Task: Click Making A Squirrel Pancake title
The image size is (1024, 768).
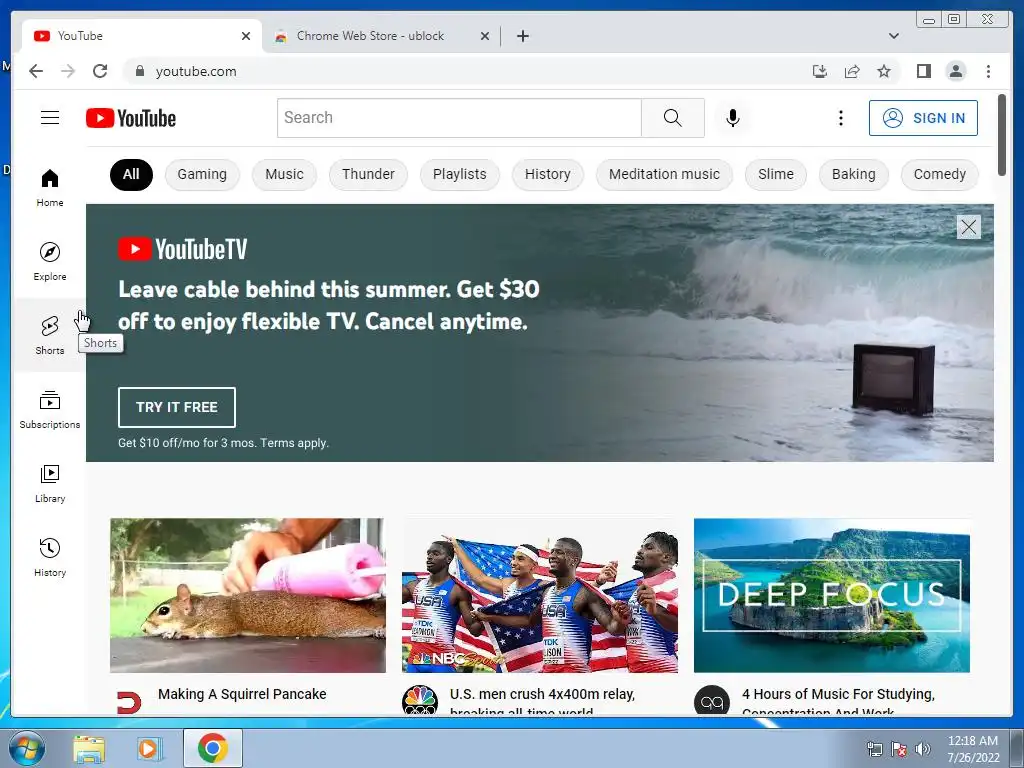Action: click(242, 694)
